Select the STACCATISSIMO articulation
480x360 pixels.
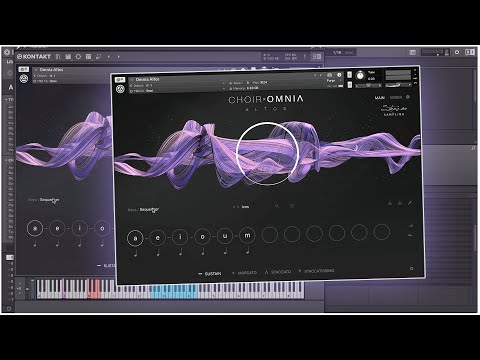point(316,271)
